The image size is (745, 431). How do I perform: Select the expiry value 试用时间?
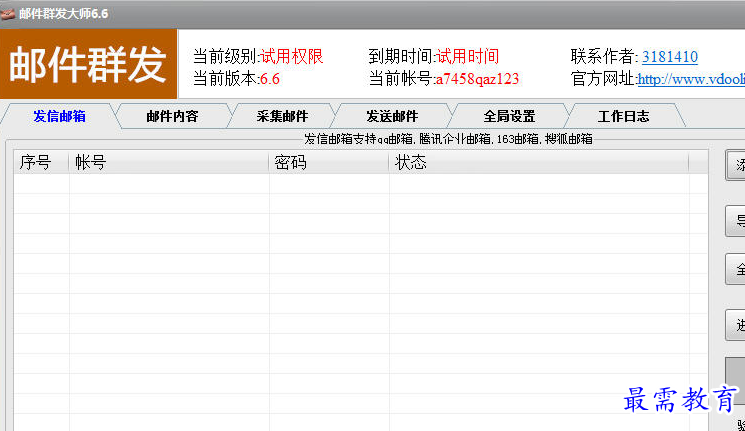coord(468,57)
